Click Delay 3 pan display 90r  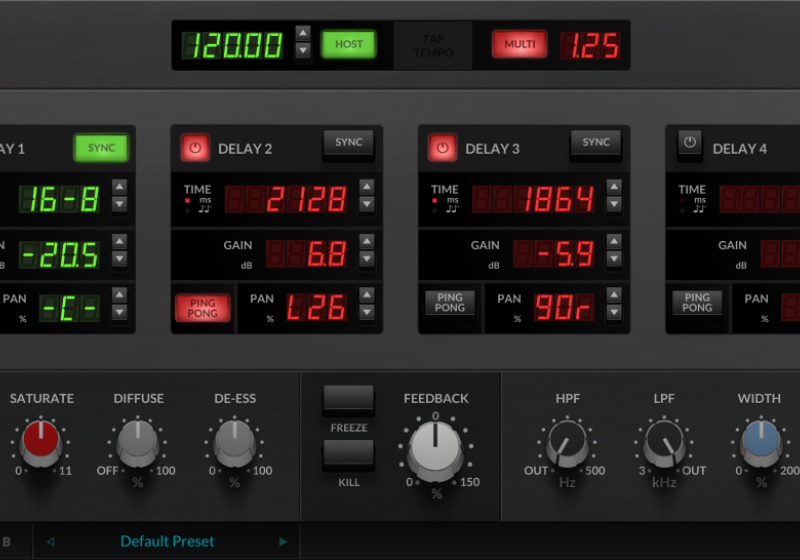(x=564, y=308)
